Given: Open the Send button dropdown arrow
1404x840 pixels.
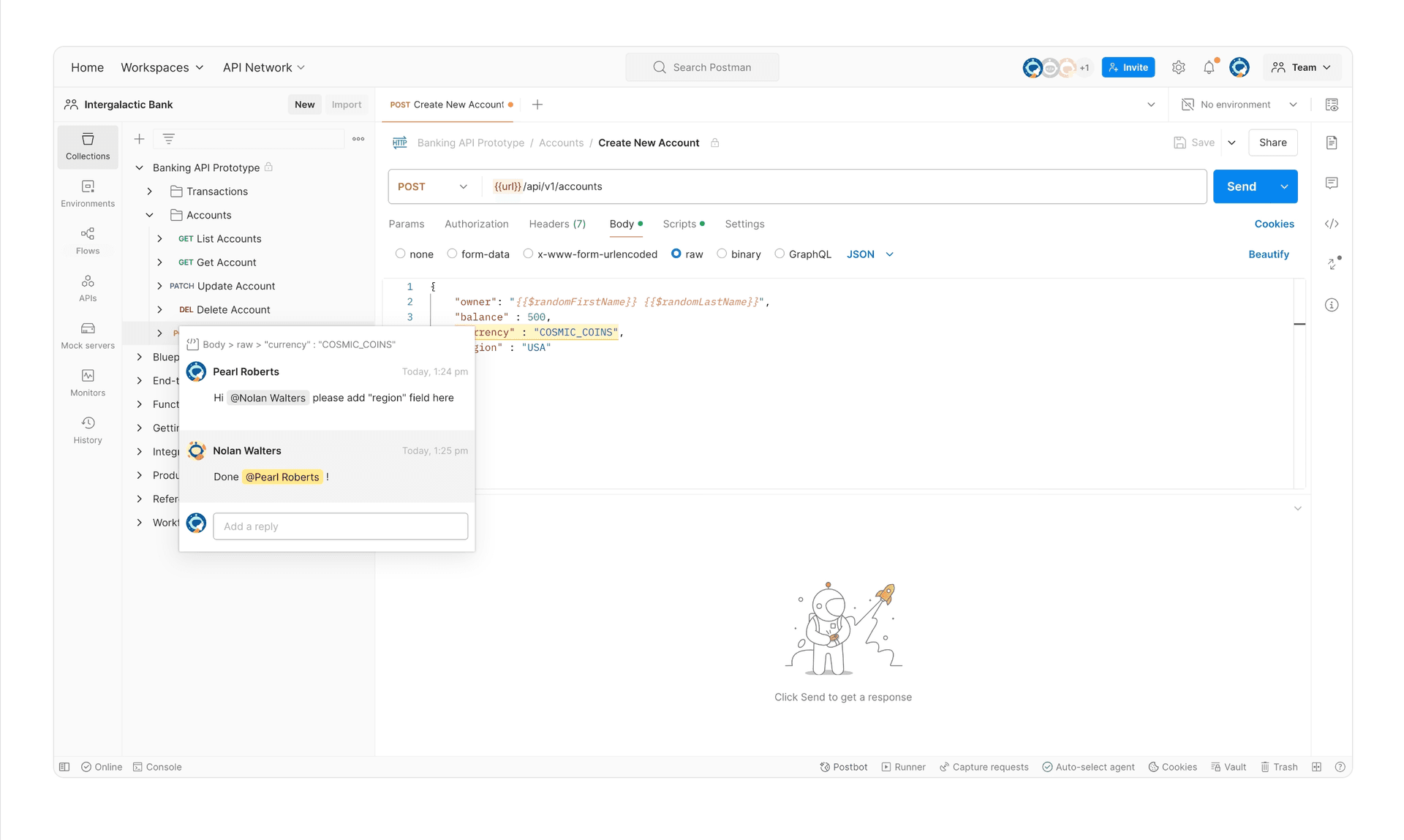Looking at the screenshot, I should click(1284, 186).
